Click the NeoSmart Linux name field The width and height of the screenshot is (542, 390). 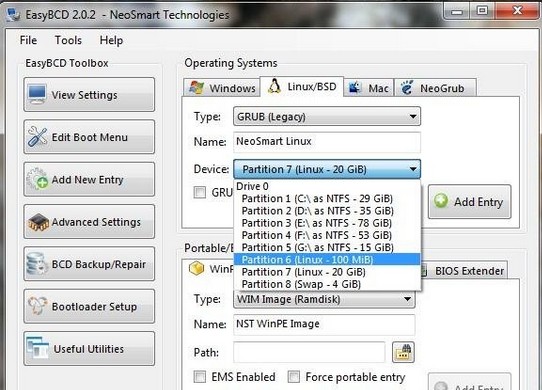click(x=327, y=141)
